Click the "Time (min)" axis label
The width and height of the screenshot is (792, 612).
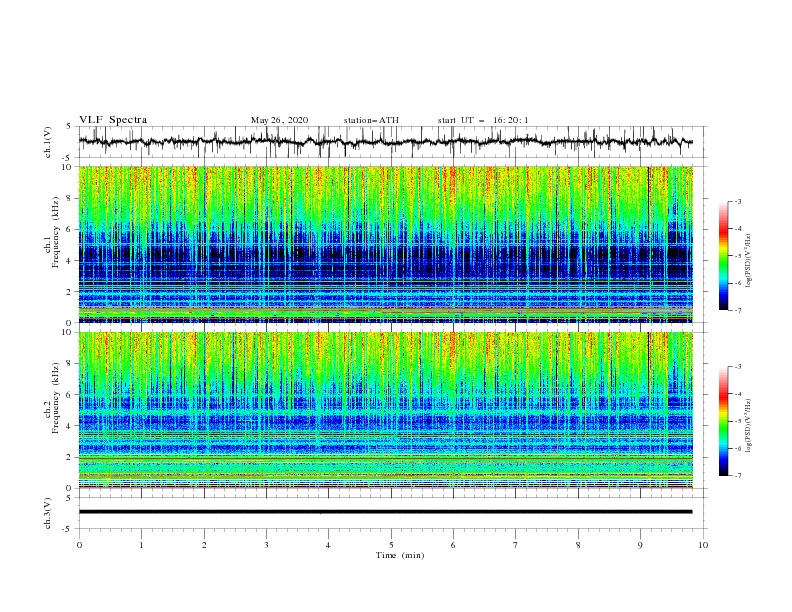pos(400,555)
